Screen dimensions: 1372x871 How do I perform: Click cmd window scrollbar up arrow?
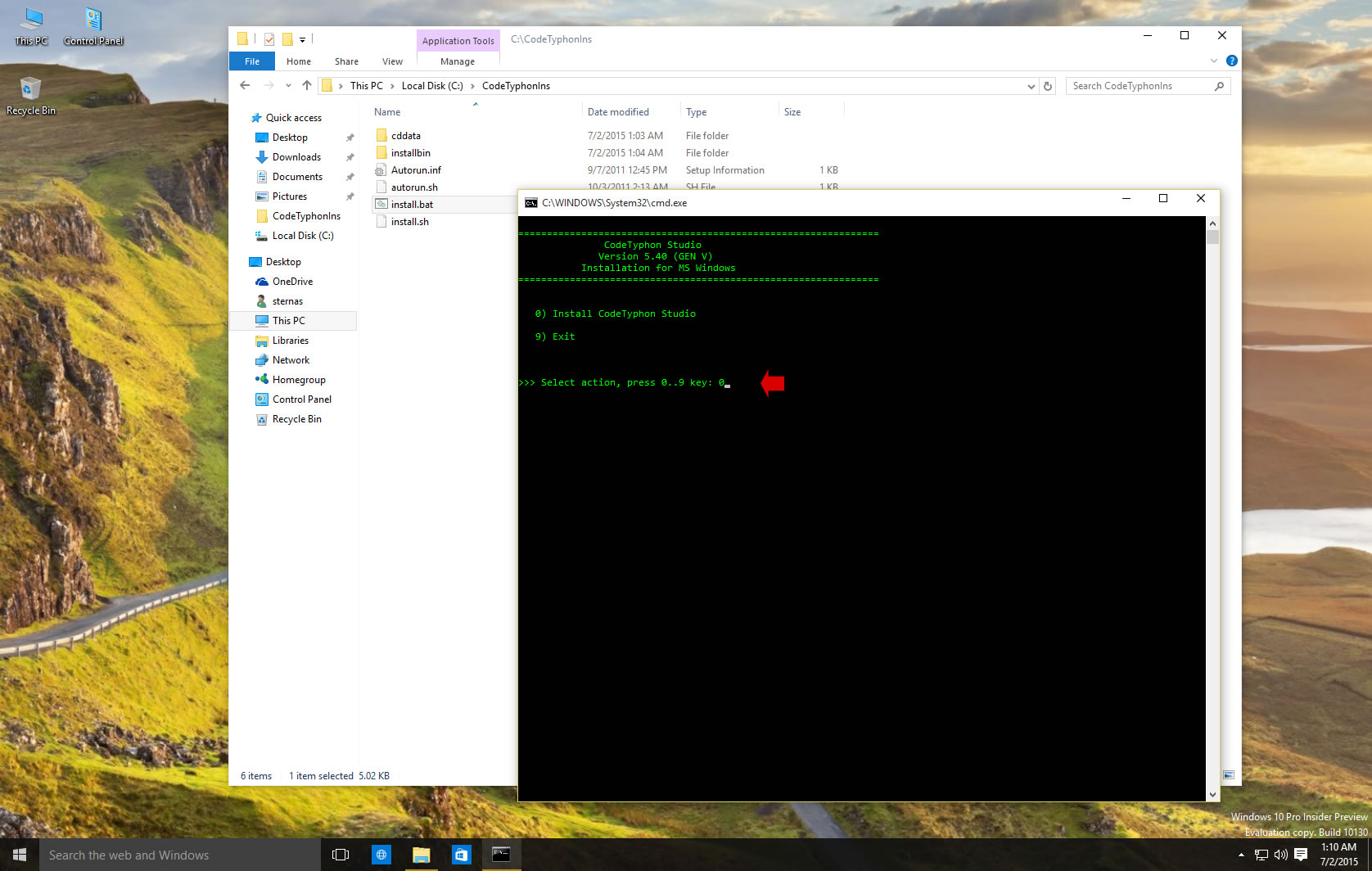tap(1213, 223)
